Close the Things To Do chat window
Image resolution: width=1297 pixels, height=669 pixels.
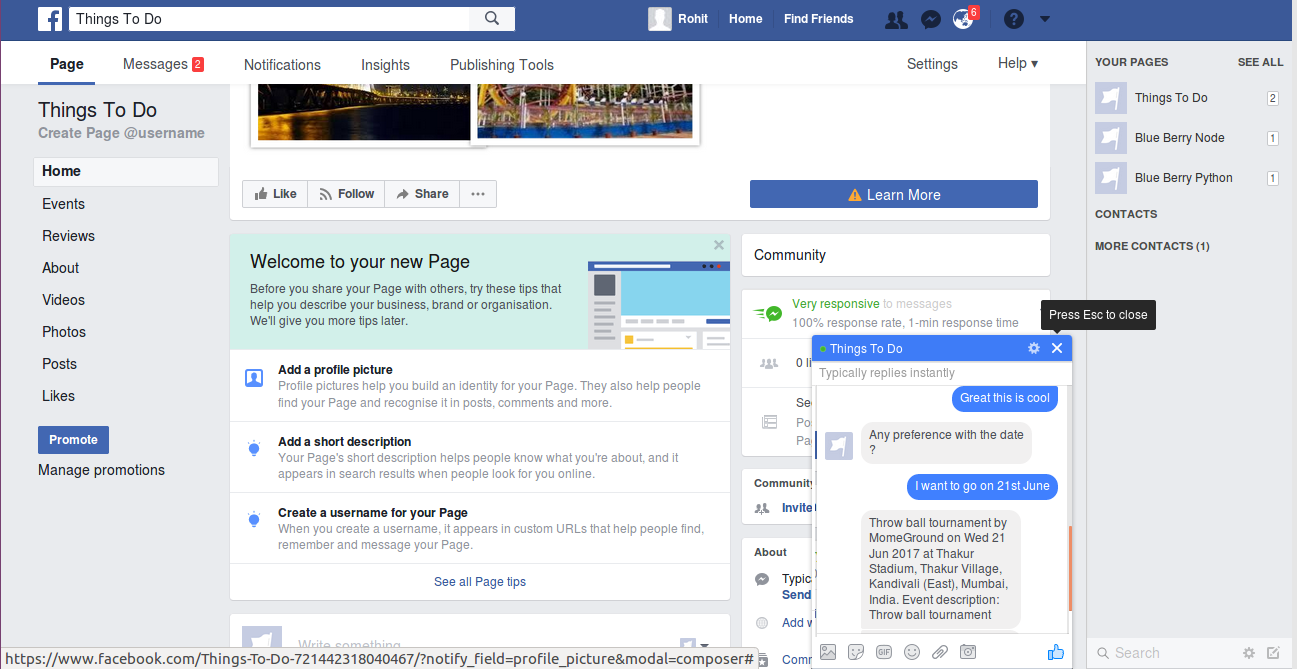[1057, 348]
